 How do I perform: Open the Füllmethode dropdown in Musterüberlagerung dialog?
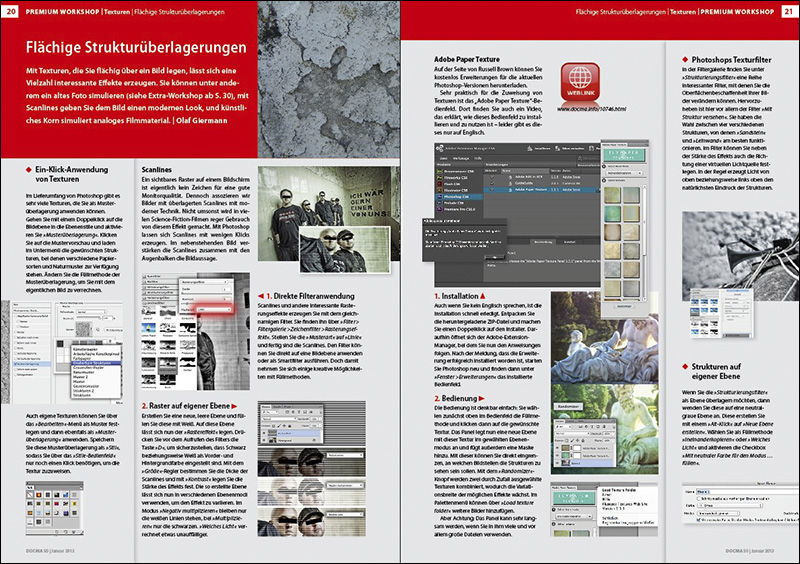pyautogui.click(x=91, y=312)
